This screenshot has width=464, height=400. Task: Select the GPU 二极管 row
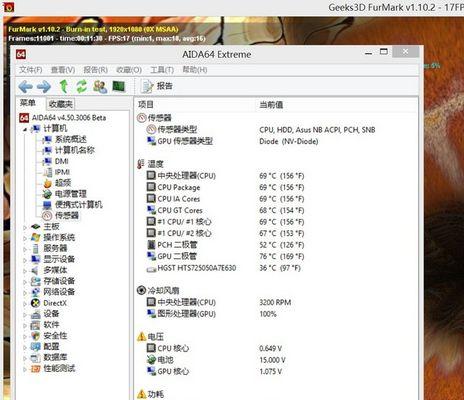(277, 256)
